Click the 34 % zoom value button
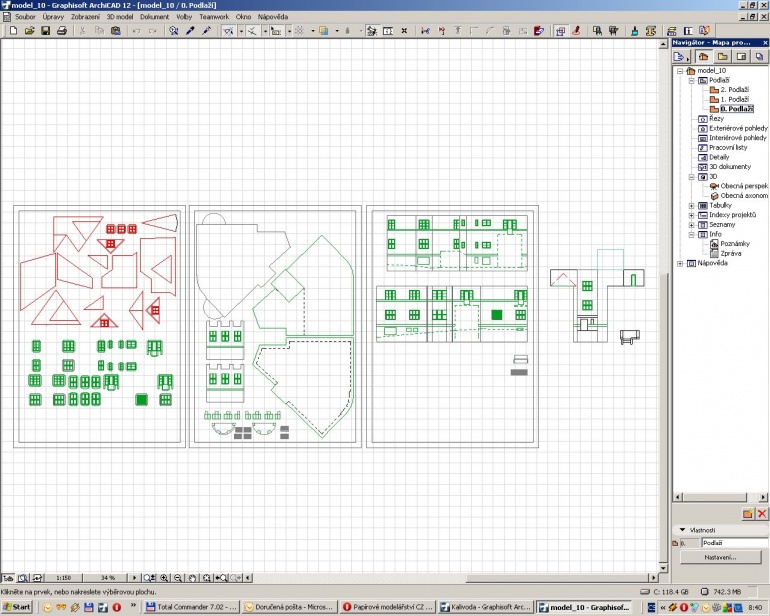The width and height of the screenshot is (770, 616). pyautogui.click(x=108, y=578)
